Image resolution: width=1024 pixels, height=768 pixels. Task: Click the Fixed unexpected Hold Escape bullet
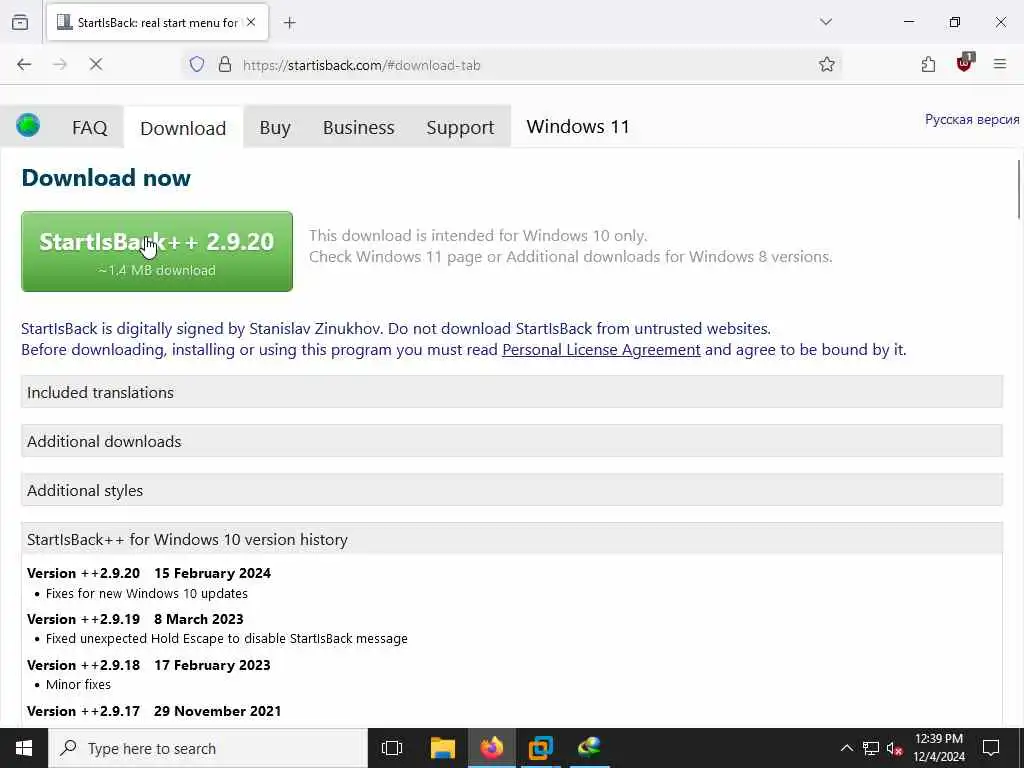(227, 639)
